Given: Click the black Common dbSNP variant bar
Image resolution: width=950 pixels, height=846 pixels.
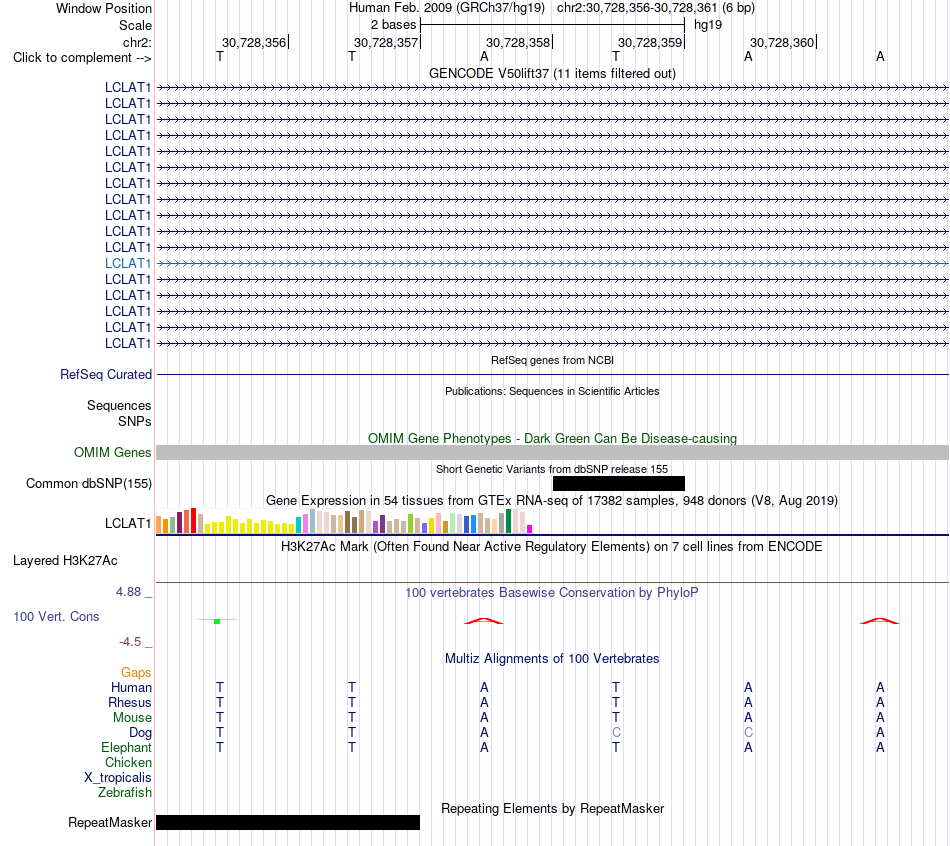Looking at the screenshot, I should (619, 483).
